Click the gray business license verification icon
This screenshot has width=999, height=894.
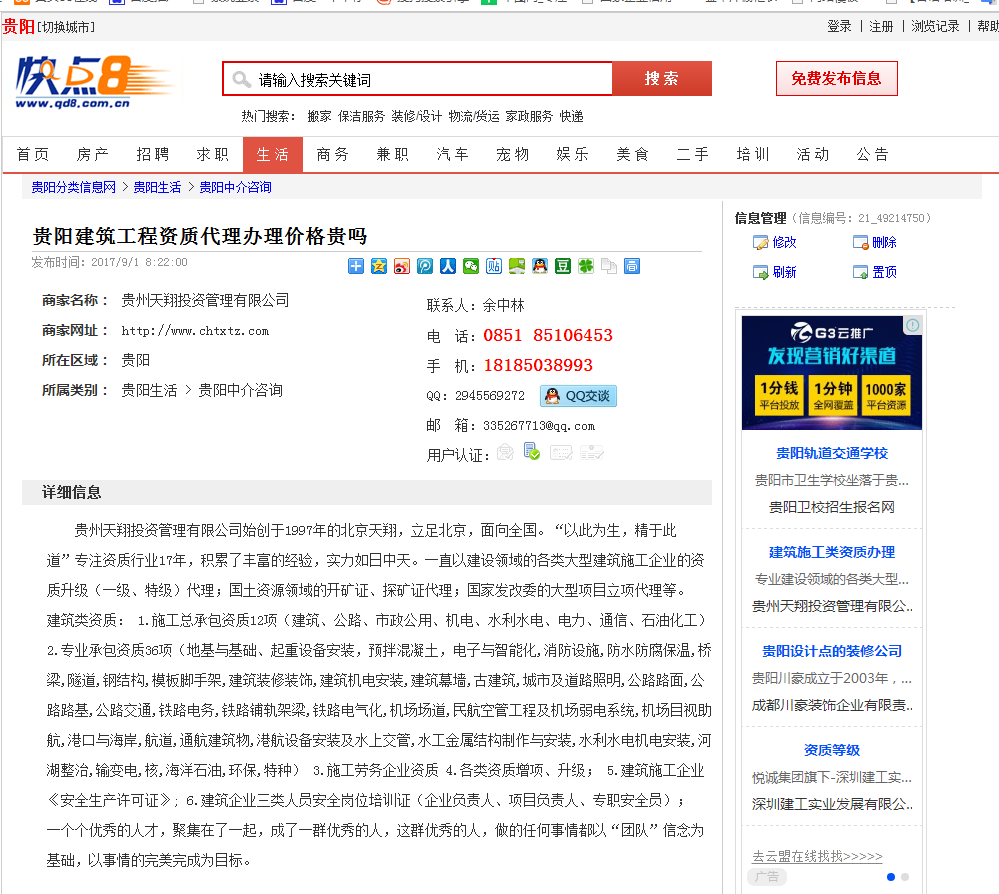pyautogui.click(x=561, y=453)
